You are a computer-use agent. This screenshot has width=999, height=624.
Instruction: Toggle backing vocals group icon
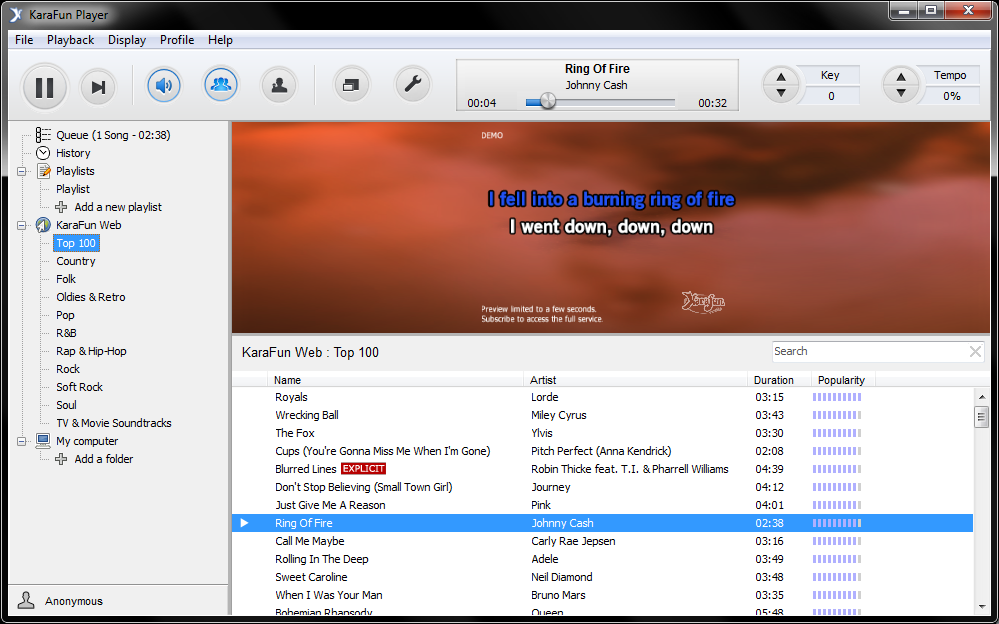[220, 84]
